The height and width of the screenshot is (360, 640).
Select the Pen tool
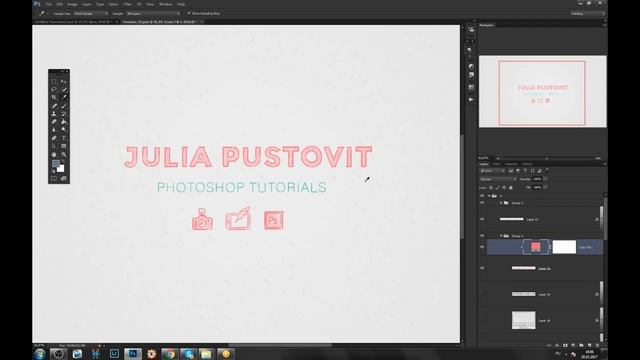pyautogui.click(x=54, y=138)
